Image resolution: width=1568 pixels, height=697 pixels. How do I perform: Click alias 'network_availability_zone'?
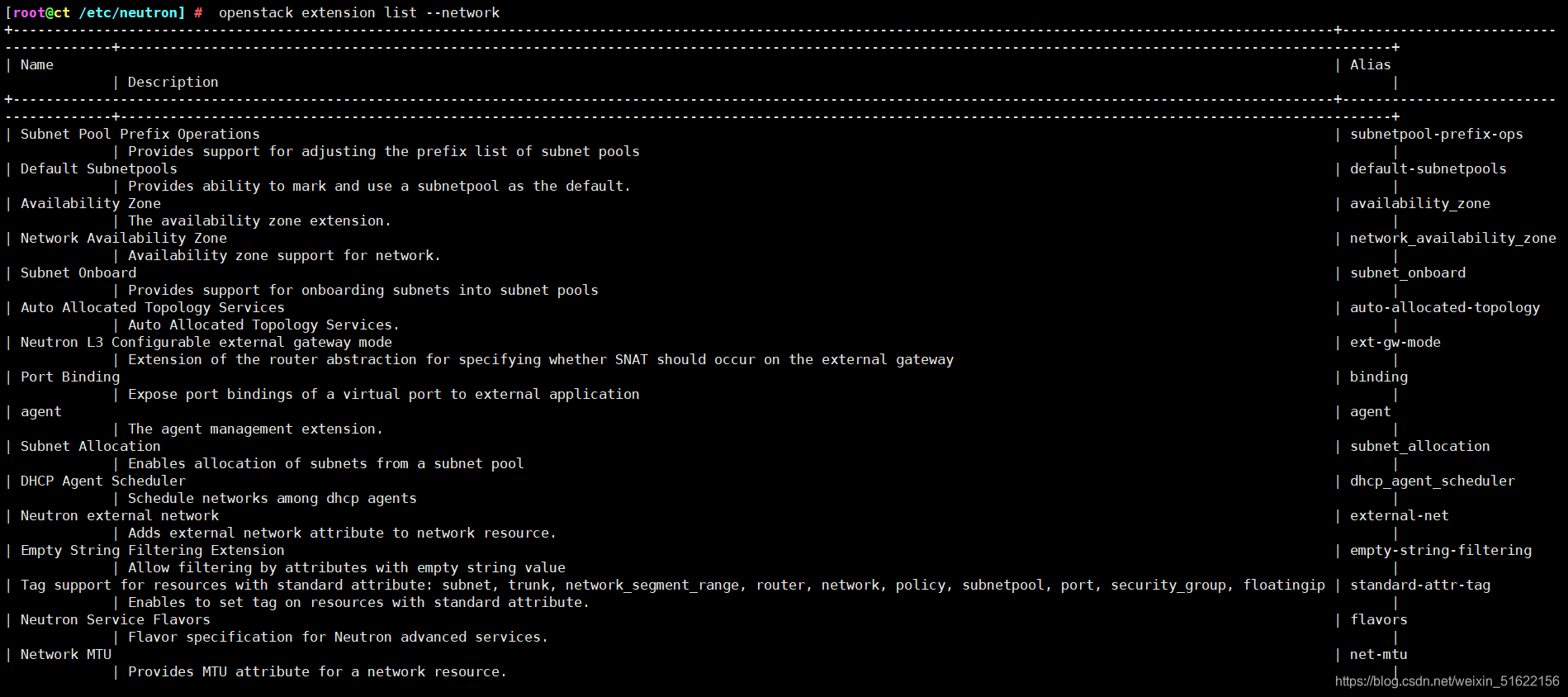(1453, 239)
